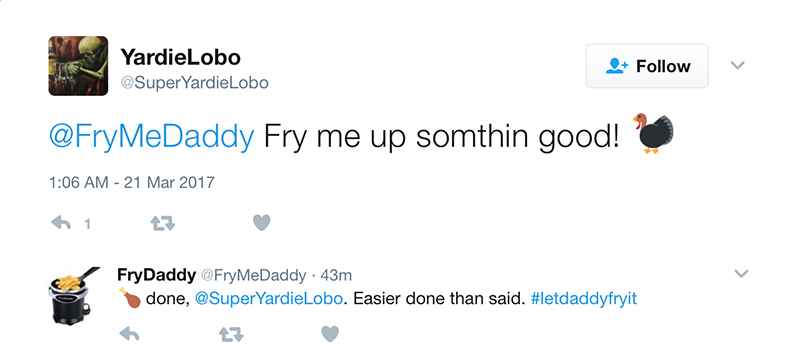Like FryDaddy's reply with the heart icon

pos(330,334)
